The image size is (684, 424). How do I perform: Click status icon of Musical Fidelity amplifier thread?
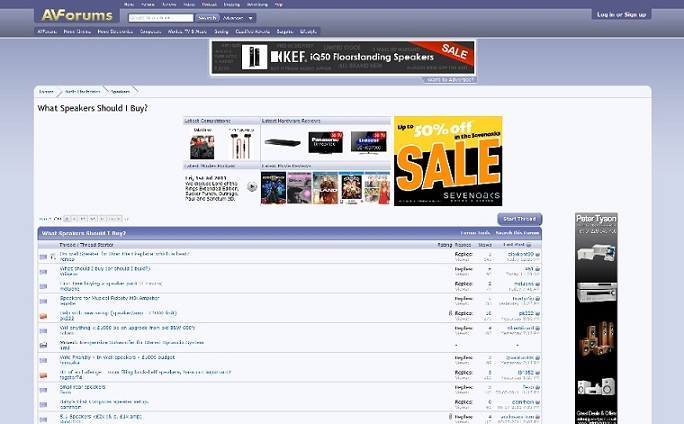point(43,301)
